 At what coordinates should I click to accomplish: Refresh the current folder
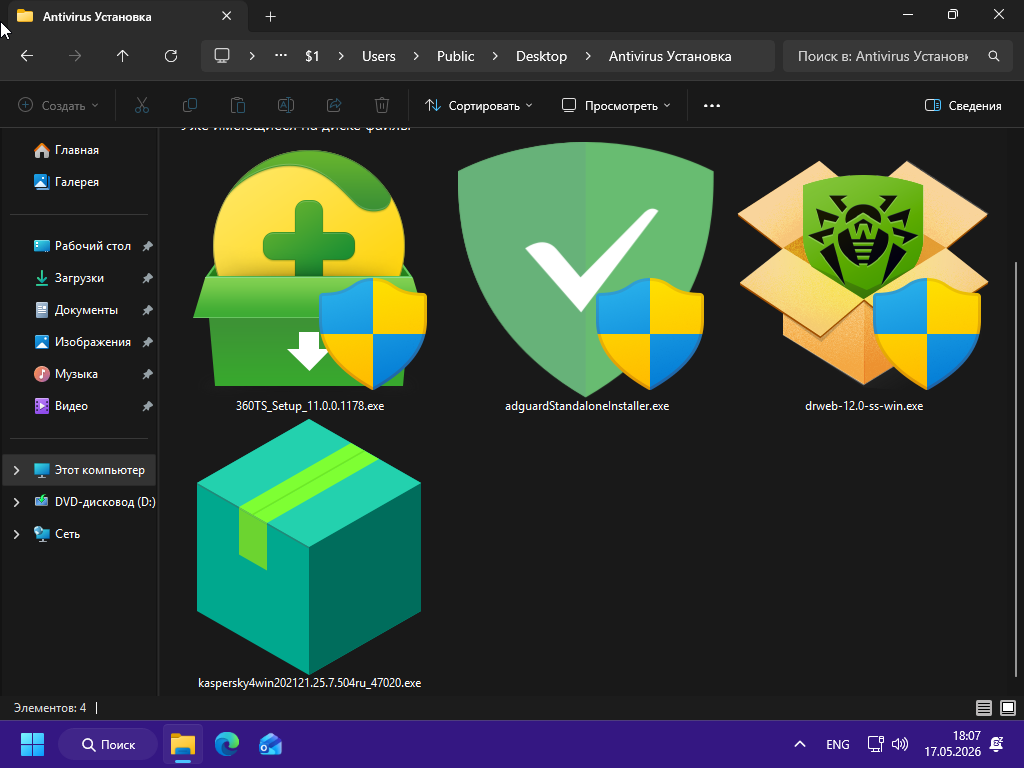click(171, 56)
